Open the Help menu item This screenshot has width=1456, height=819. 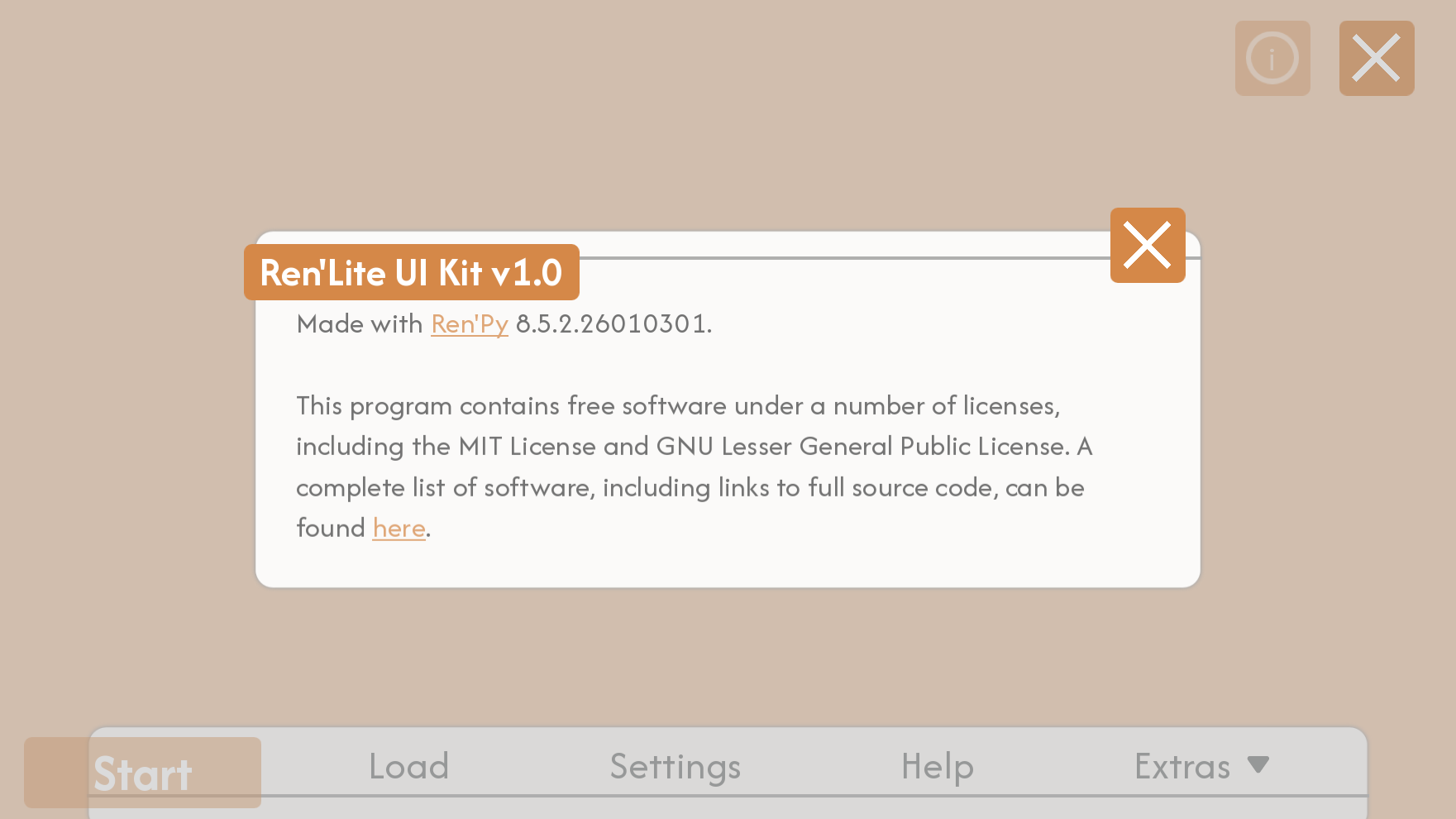tap(937, 766)
